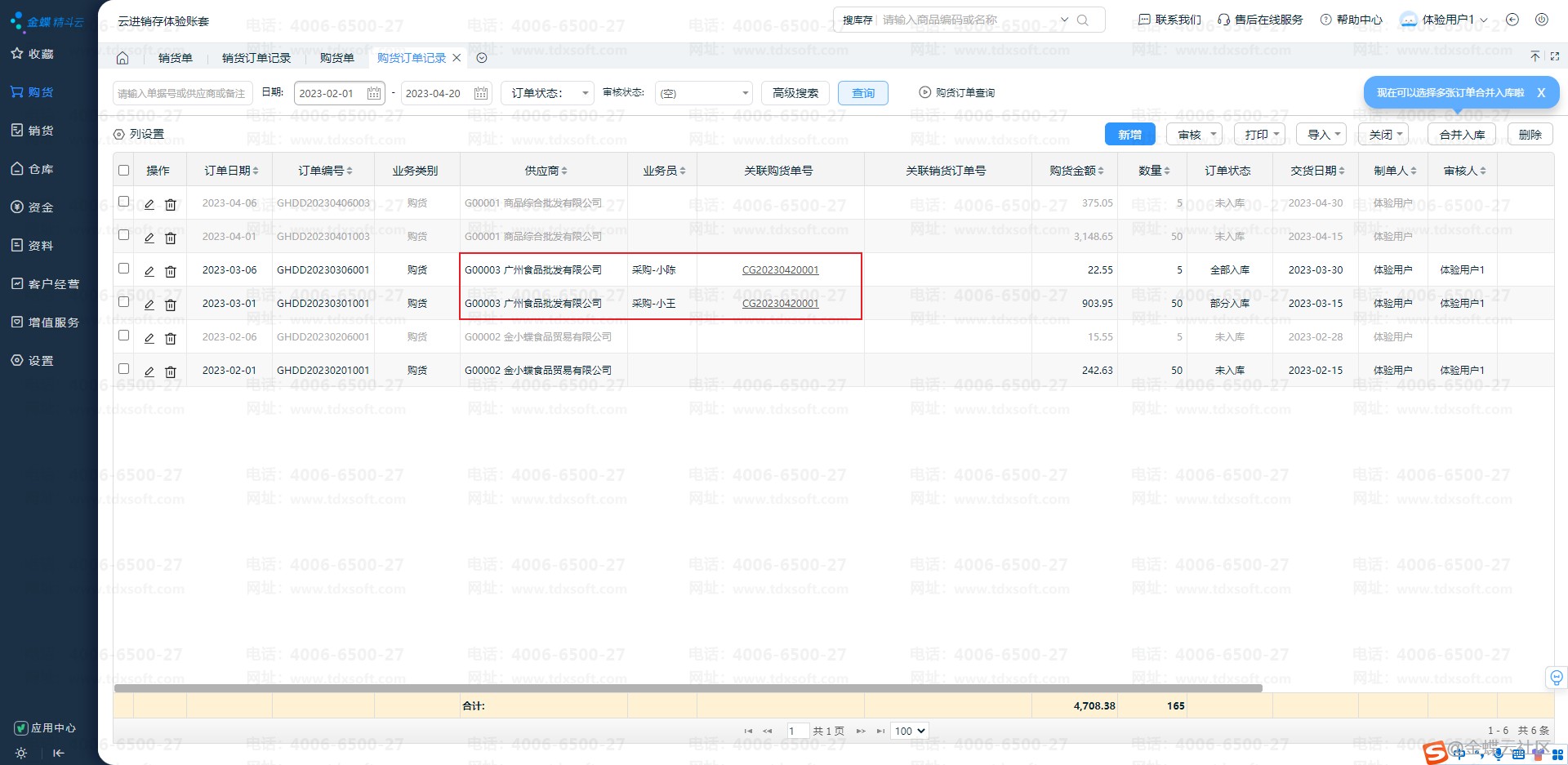This screenshot has width=1568, height=765.
Task: Change page size dropdown showing 100
Action: pos(909,731)
